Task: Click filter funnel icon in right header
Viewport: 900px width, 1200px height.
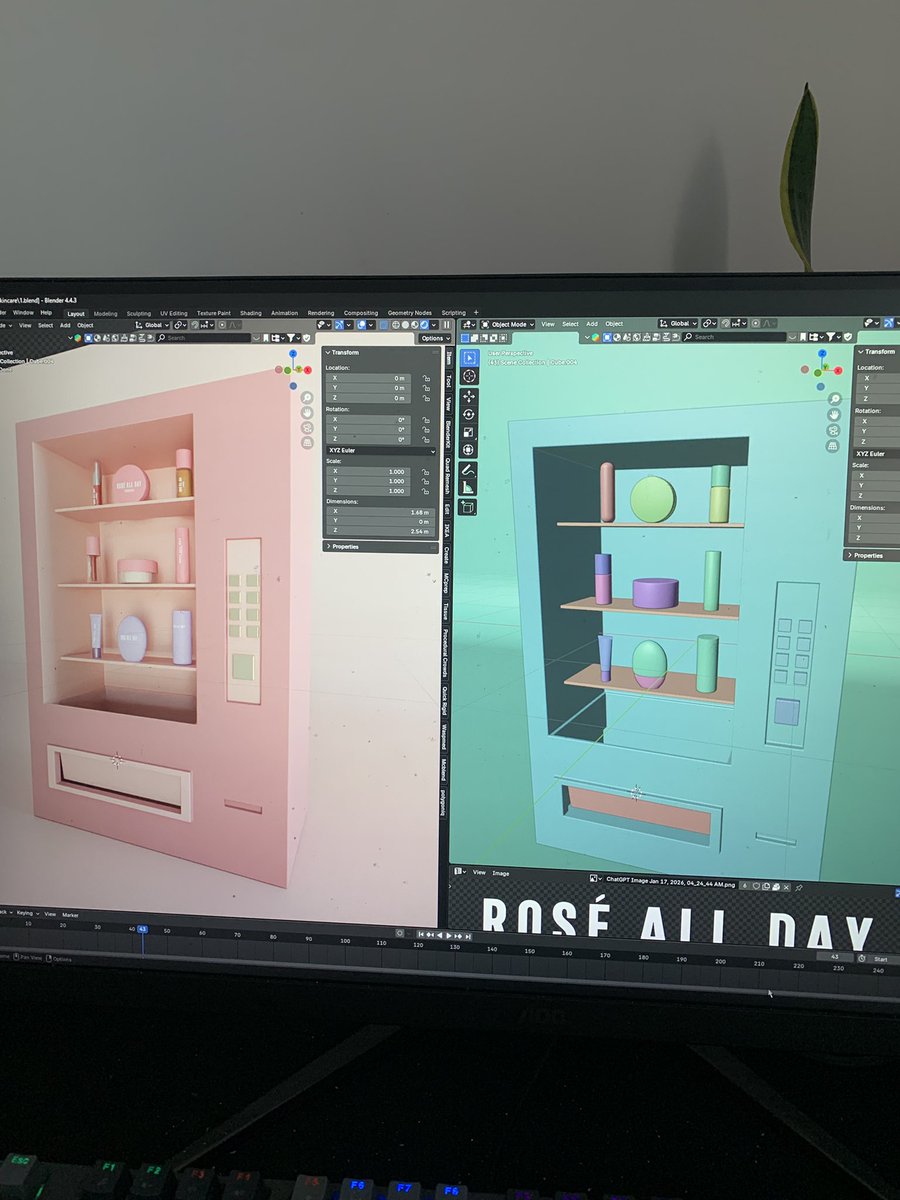Action: [x=832, y=337]
